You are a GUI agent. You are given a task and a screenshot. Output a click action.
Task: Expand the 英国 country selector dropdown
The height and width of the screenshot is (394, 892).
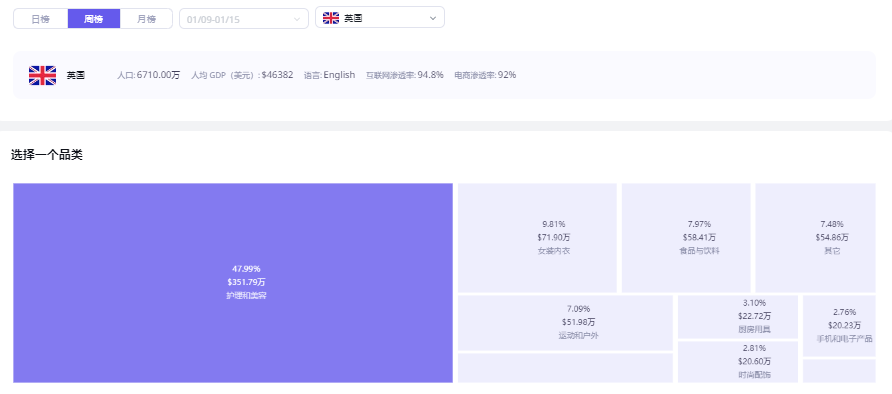(380, 18)
